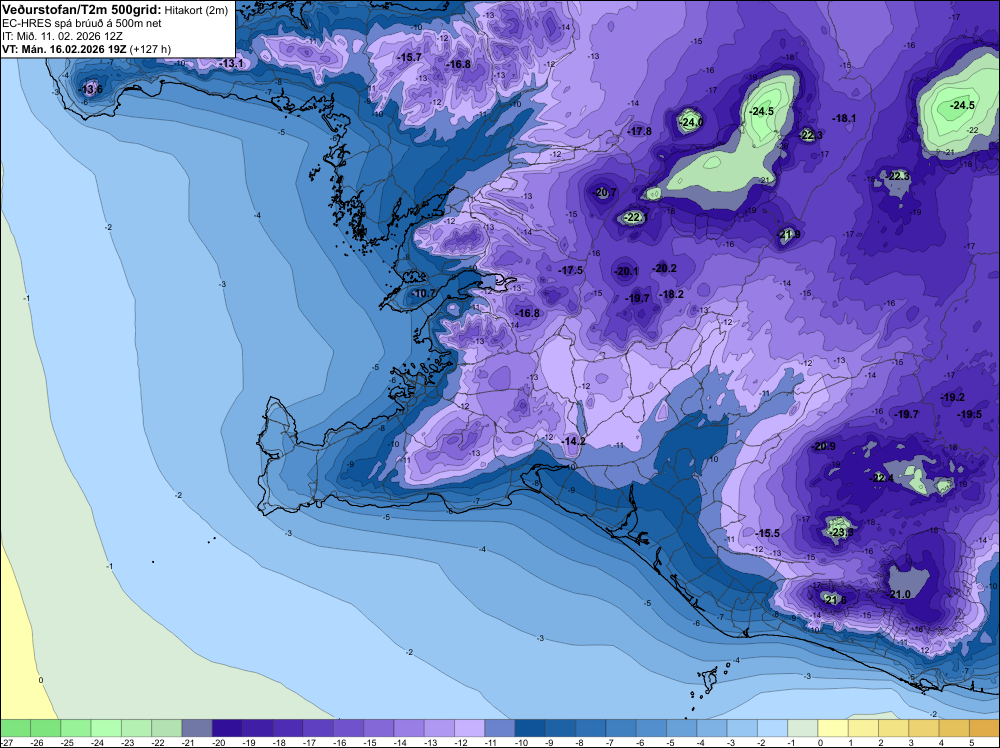Image resolution: width=1000 pixels, height=748 pixels.
Task: Click the initial time 'IT: Mið. 11. 02. 2026 12Z'
Action: 62,36
